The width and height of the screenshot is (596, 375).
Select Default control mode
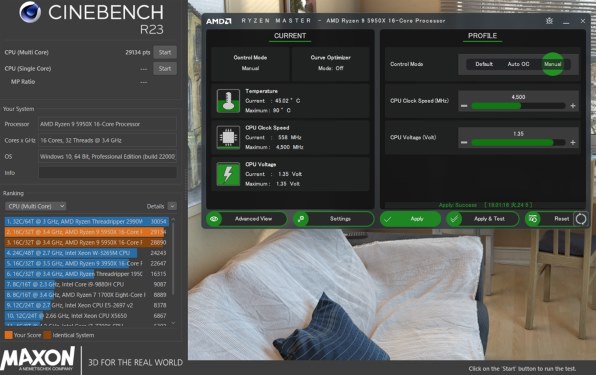(484, 64)
